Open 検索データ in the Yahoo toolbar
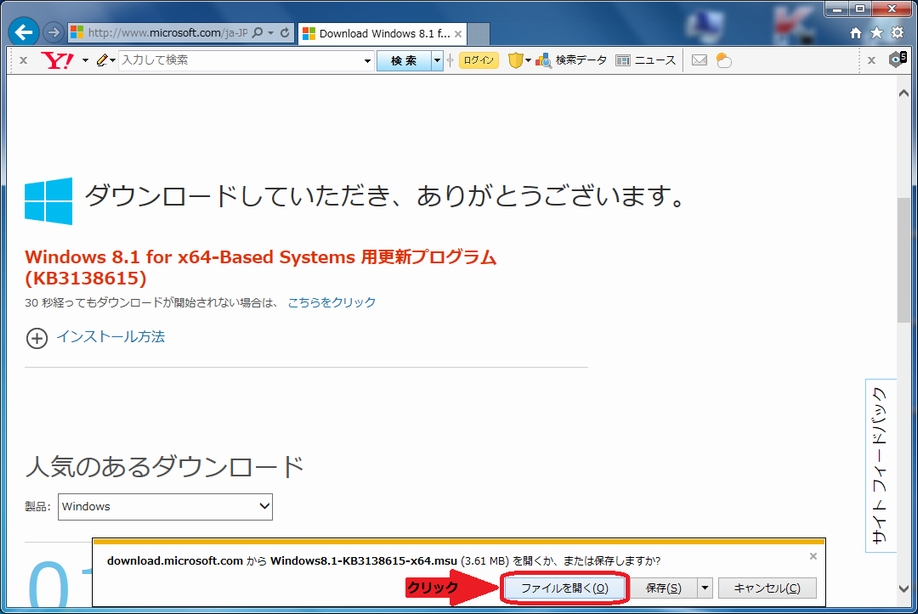This screenshot has width=918, height=614. click(571, 60)
